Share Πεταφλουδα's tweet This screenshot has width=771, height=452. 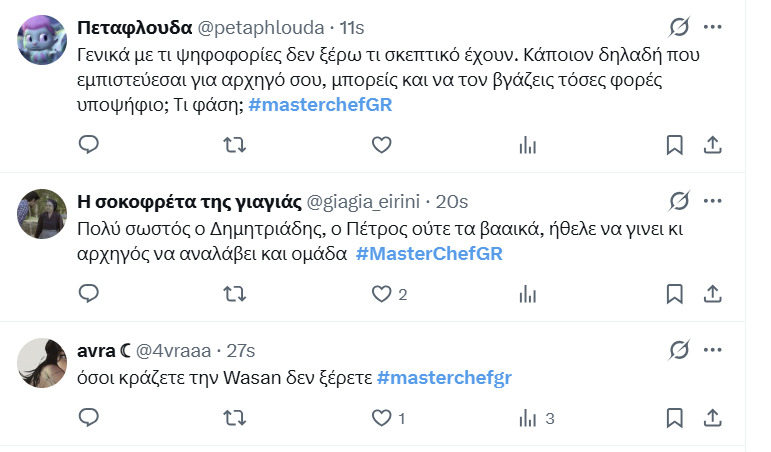tap(713, 145)
